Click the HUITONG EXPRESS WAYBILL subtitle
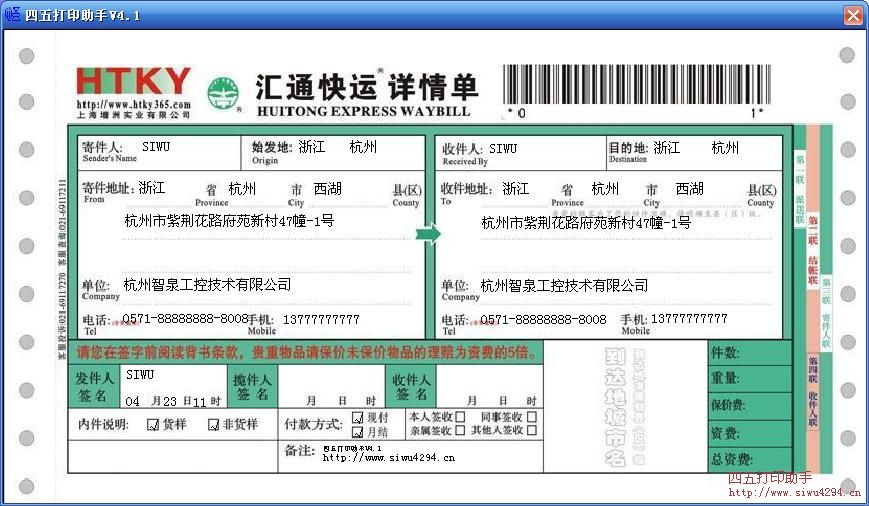The width and height of the screenshot is (869, 506). tap(364, 111)
